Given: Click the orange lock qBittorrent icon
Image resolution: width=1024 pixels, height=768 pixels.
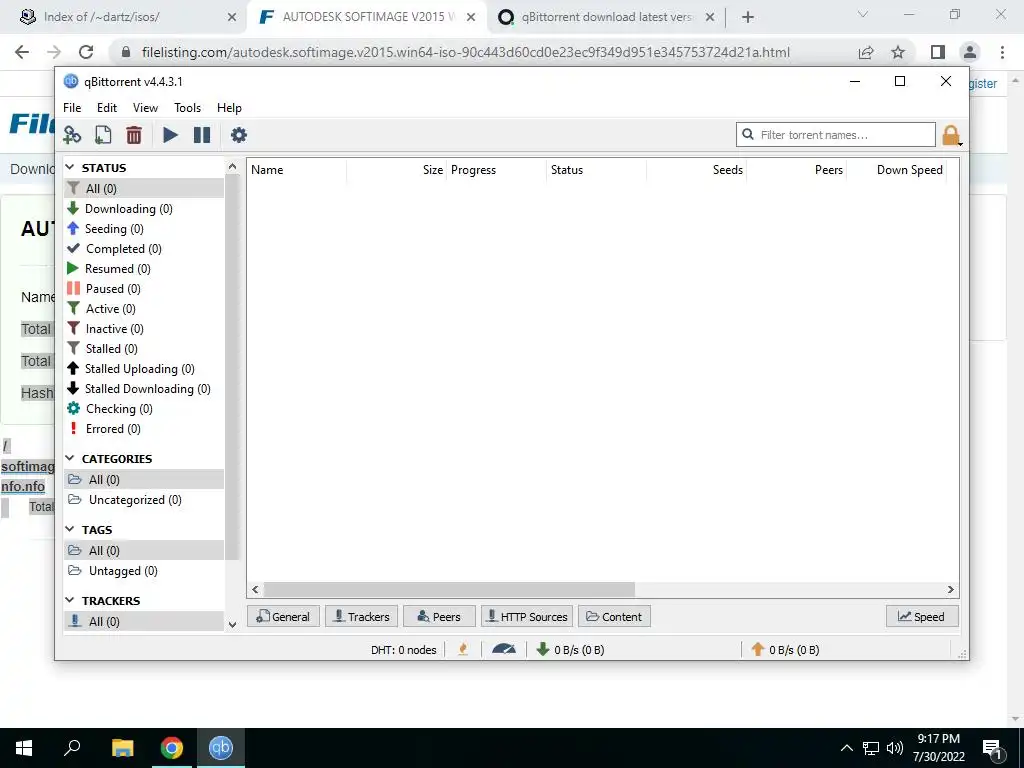Looking at the screenshot, I should 951,135.
